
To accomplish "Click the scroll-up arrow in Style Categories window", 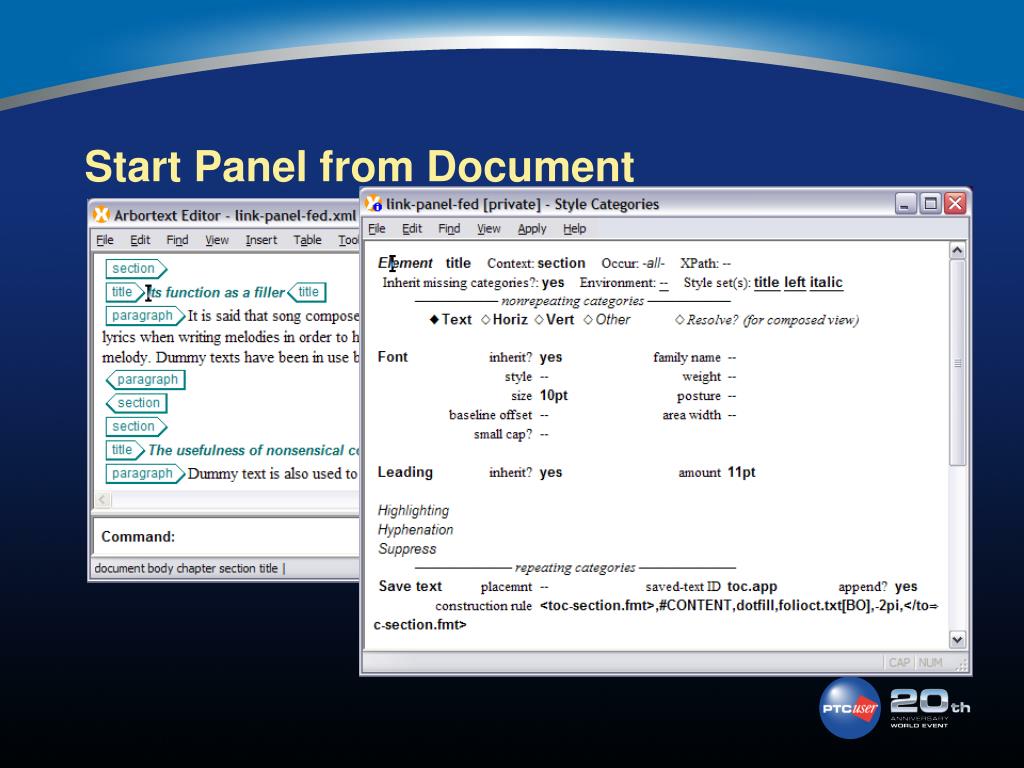I will pos(957,250).
